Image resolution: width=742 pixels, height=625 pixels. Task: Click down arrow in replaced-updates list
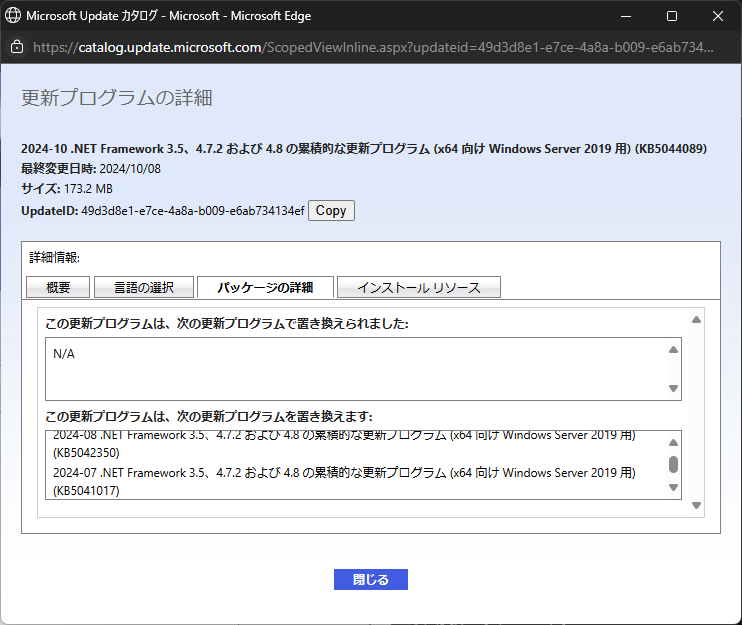[x=673, y=487]
